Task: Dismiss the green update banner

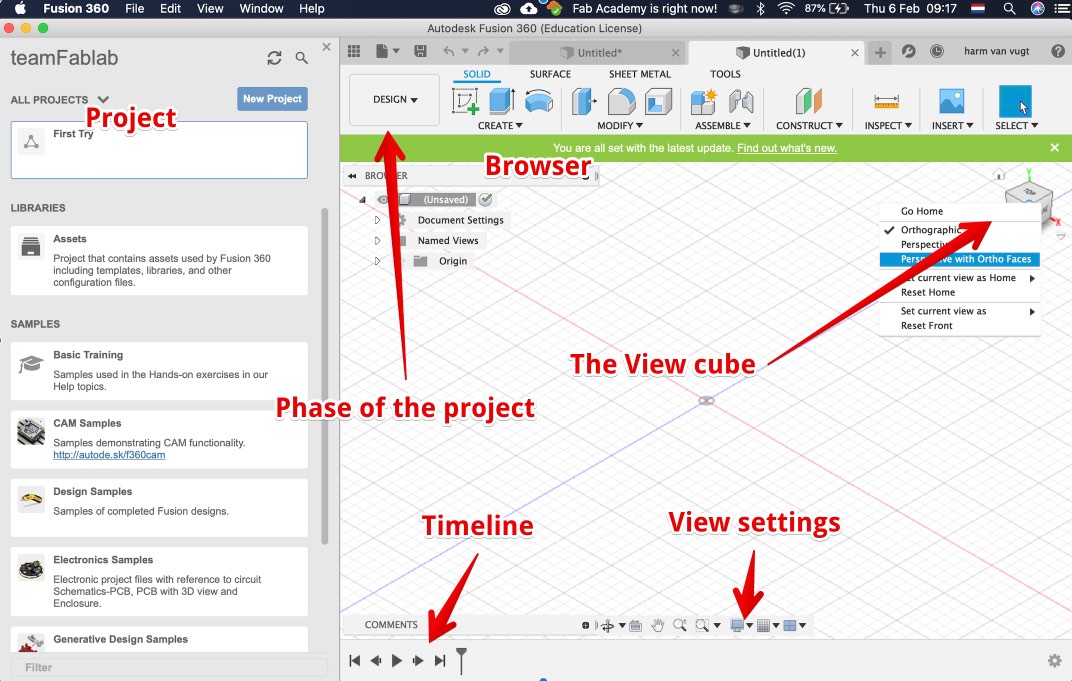Action: pos(1054,148)
